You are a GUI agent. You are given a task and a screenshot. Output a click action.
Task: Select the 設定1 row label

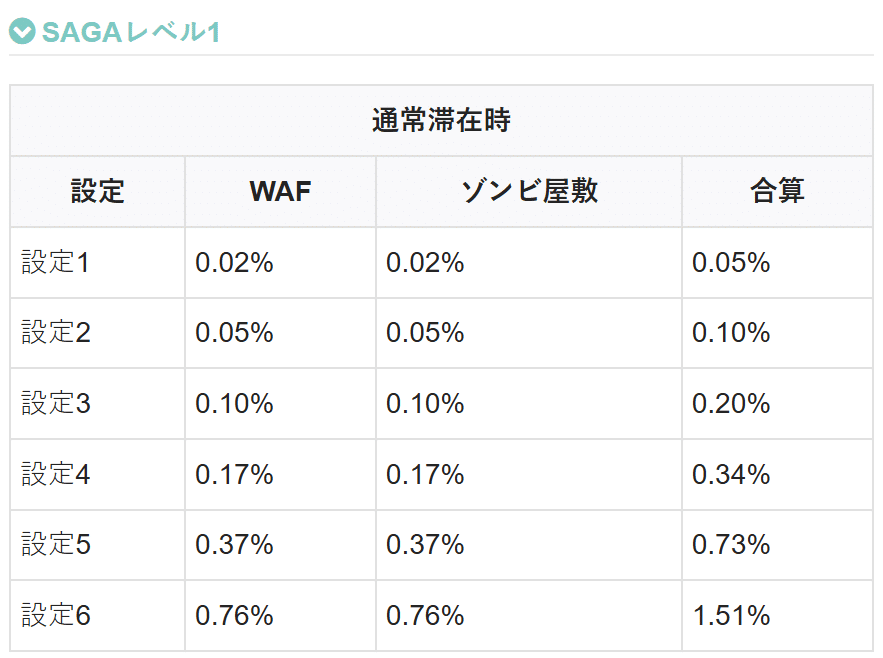(55, 263)
